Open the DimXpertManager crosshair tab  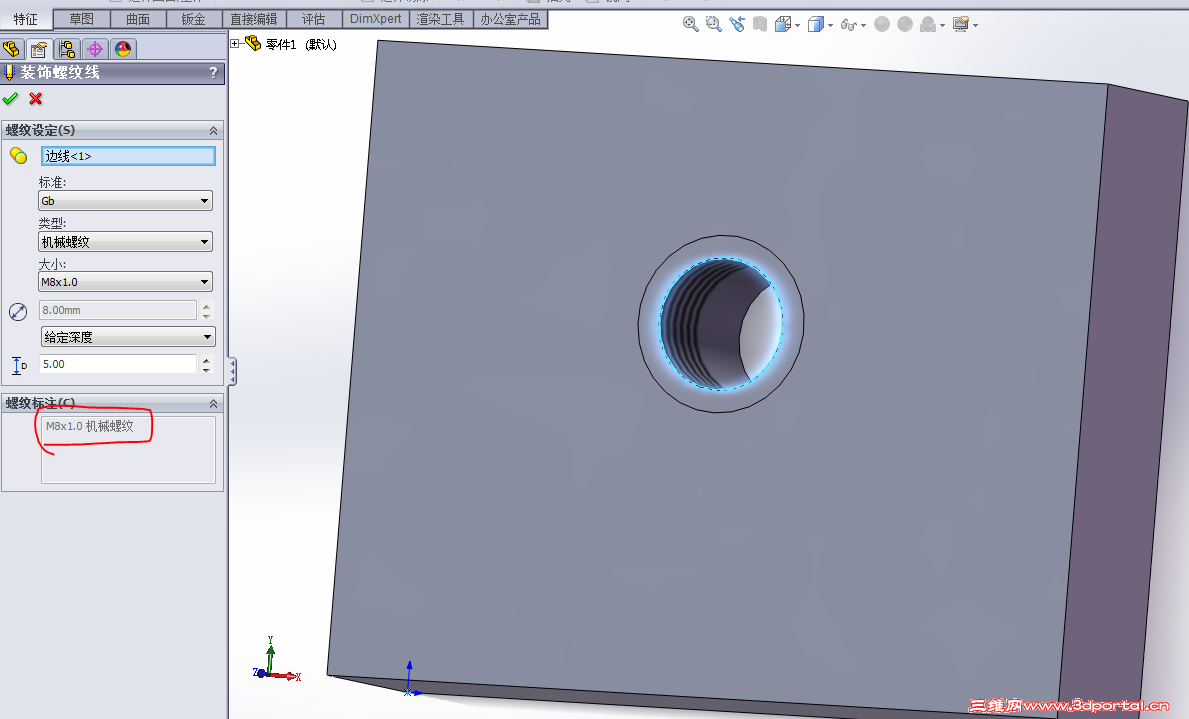tap(95, 49)
